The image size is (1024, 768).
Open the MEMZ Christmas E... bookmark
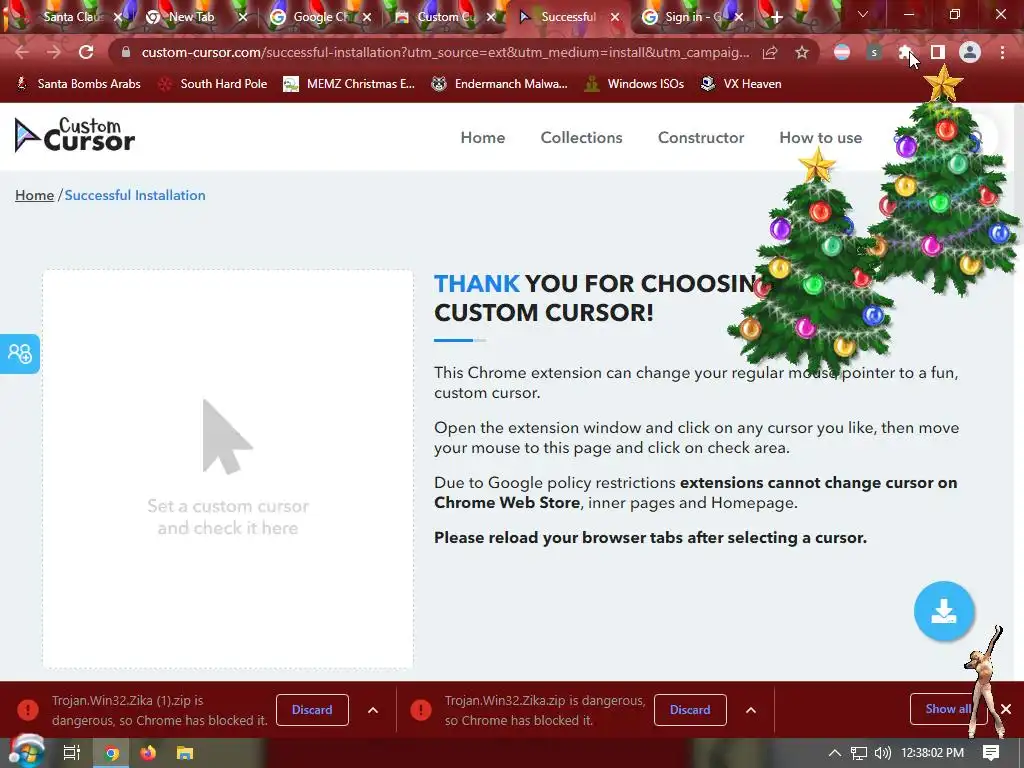click(349, 84)
